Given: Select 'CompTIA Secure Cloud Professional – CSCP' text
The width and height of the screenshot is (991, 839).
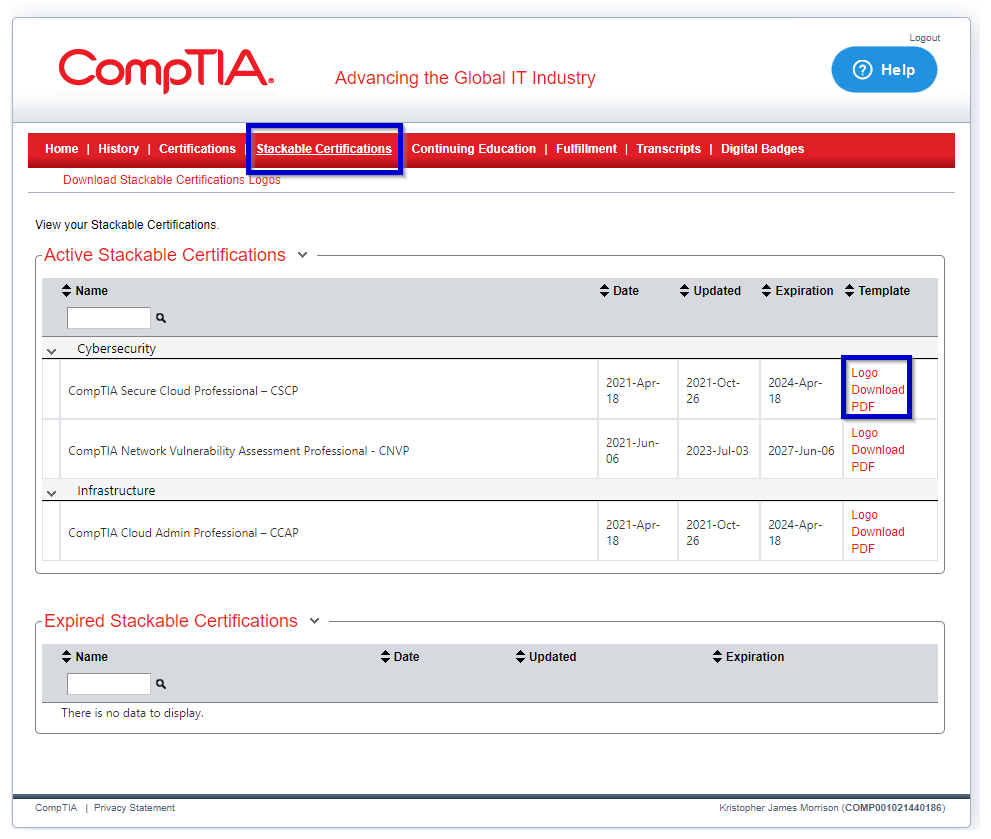Looking at the screenshot, I should [183, 391].
